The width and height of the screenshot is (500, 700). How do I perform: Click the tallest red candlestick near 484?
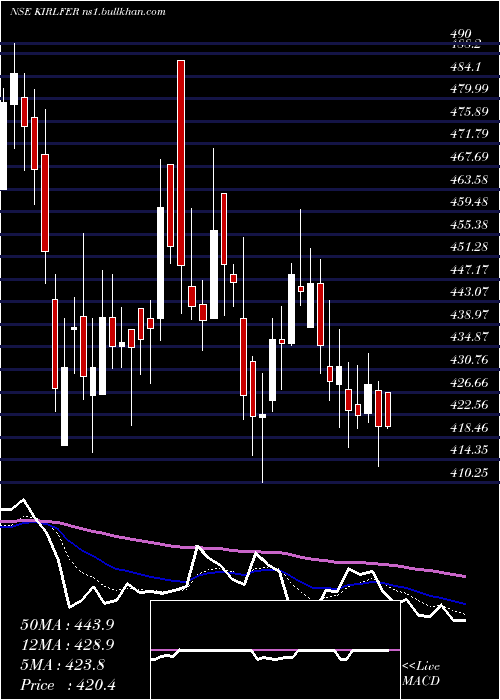(181, 163)
